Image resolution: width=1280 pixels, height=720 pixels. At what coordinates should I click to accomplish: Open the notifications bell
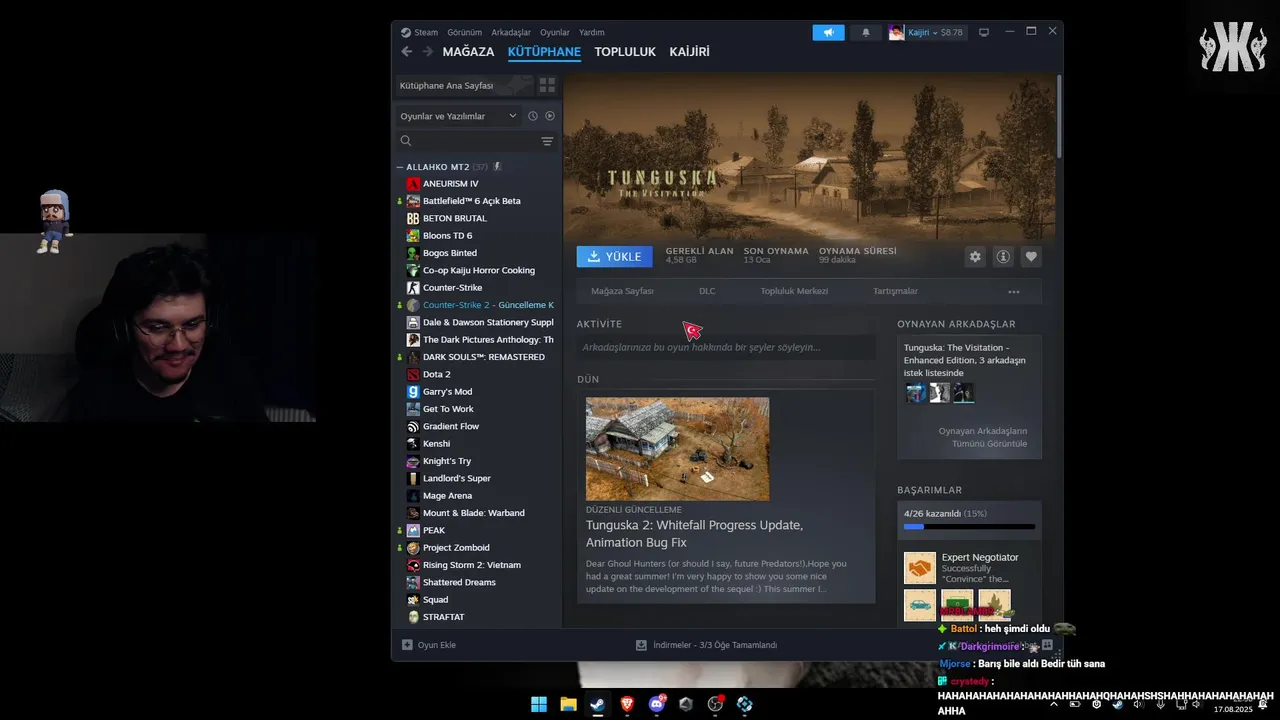[866, 33]
